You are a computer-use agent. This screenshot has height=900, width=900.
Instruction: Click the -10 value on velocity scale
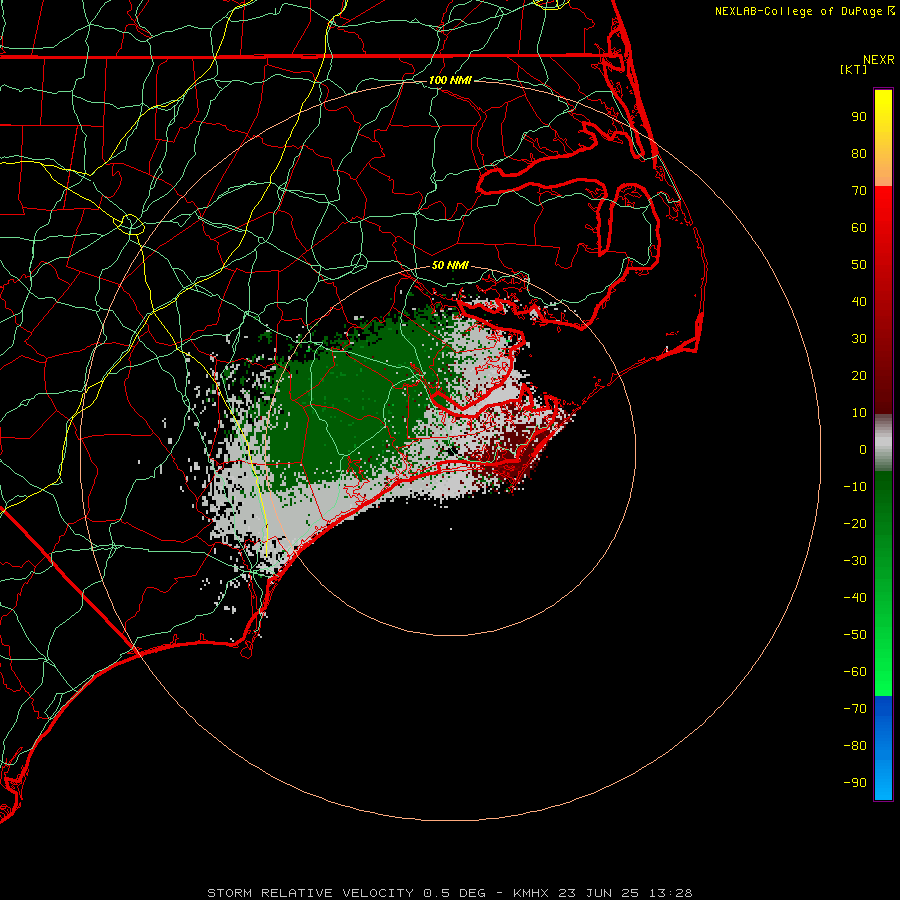(x=855, y=487)
